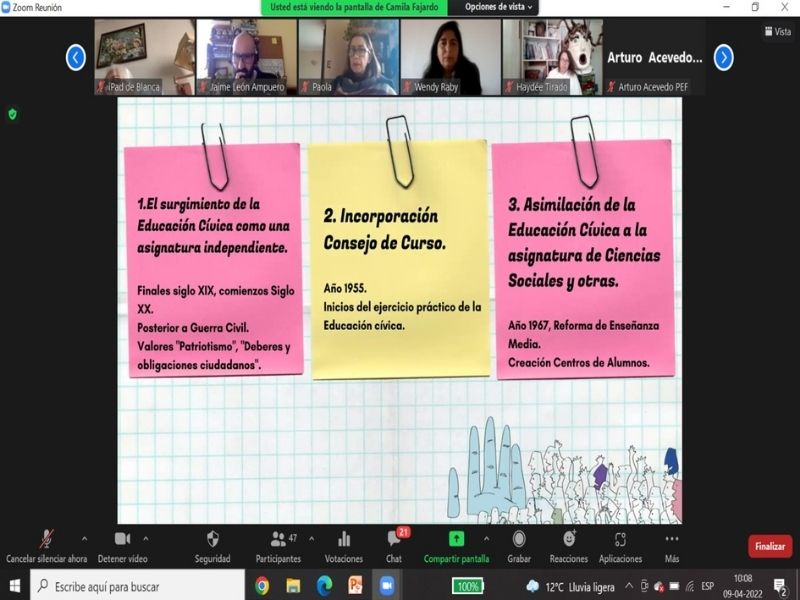Image resolution: width=800 pixels, height=600 pixels.
Task: Select iPad de Blanca video thumbnail
Action: coord(144,57)
